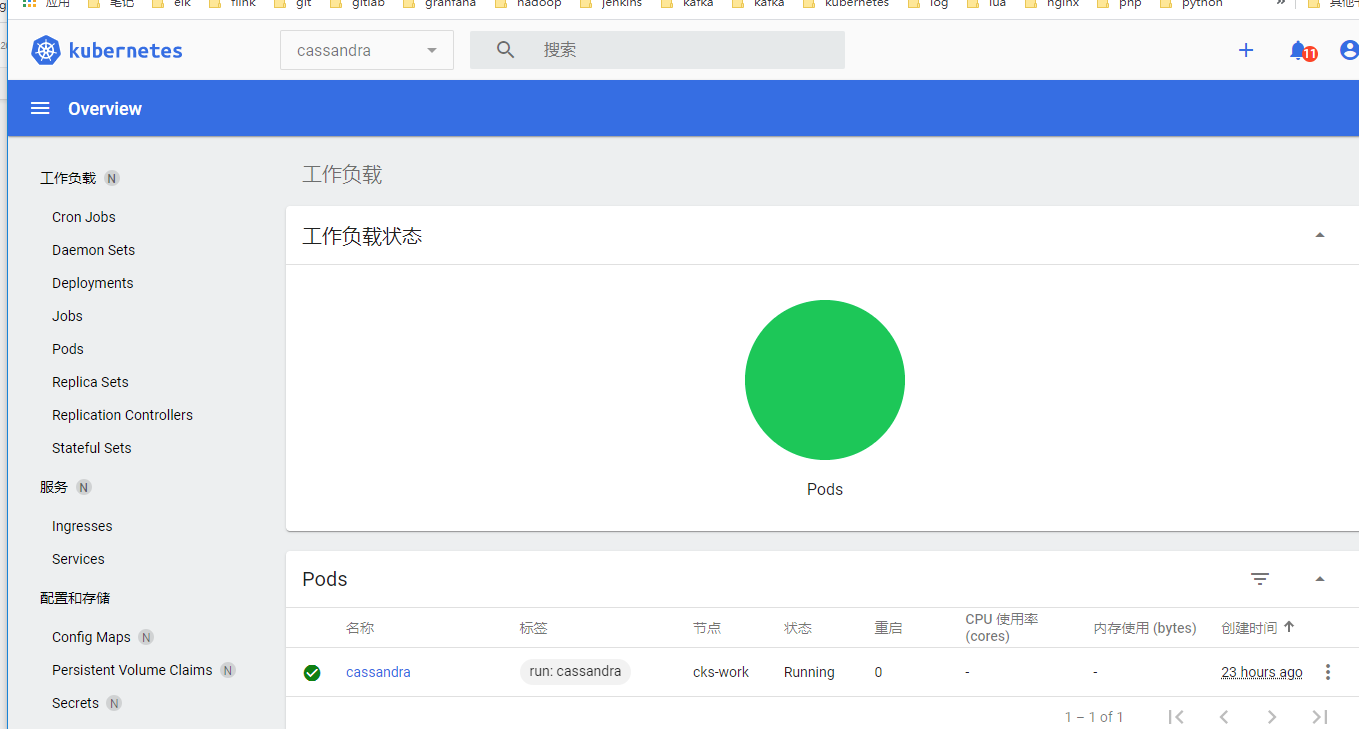Click the run: cassandra label chip
This screenshot has height=729, width=1359.
pos(575,671)
